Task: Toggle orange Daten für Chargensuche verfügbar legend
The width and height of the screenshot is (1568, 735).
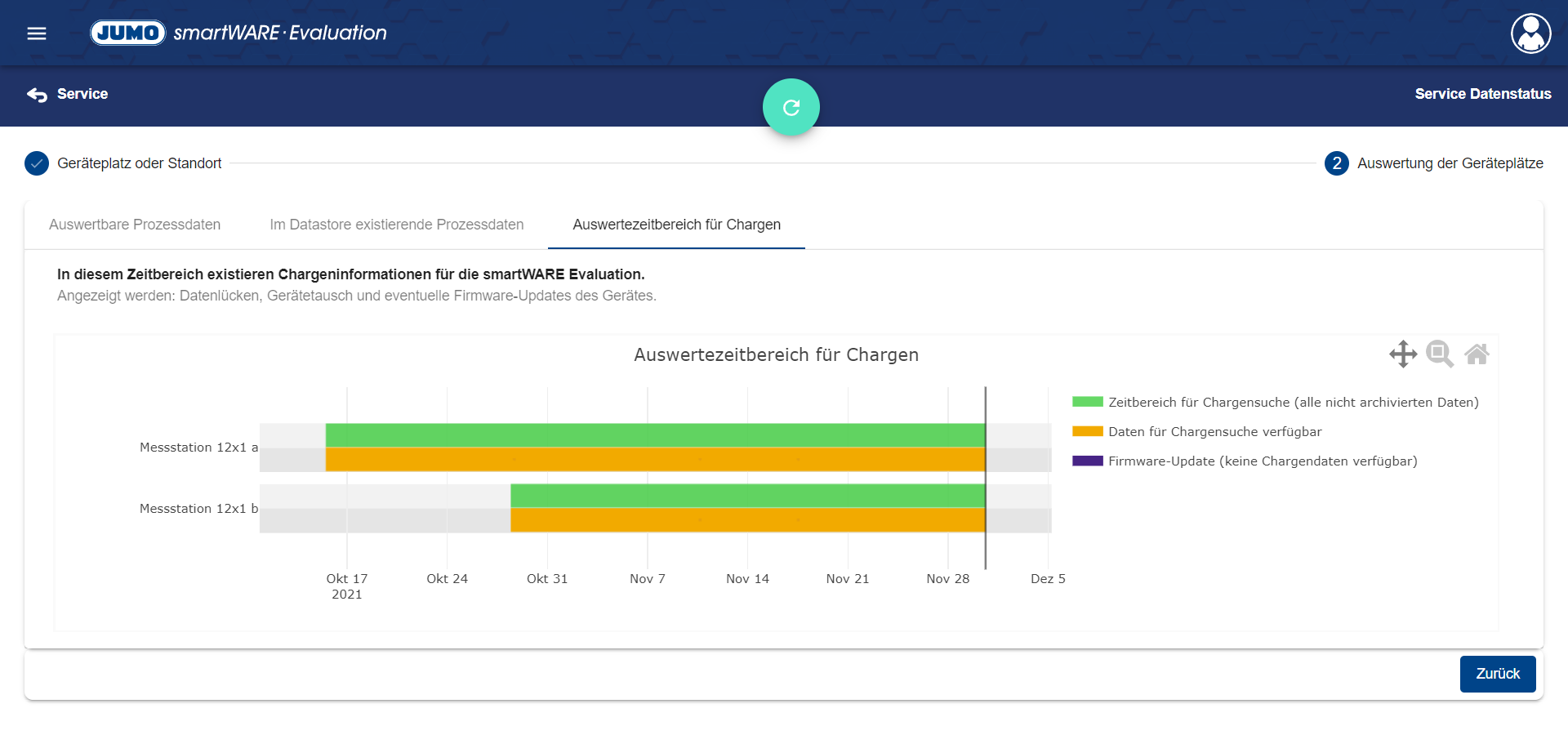Action: 1214,431
